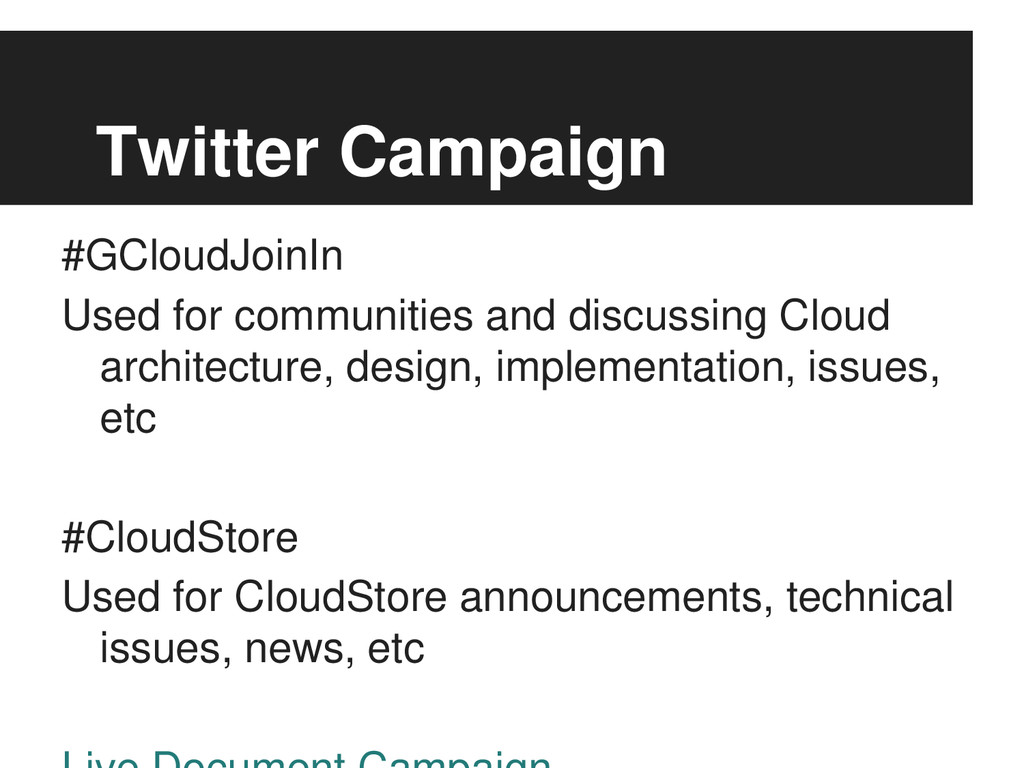Click the word "Twitter" in the title
The height and width of the screenshot is (768, 1024).
pos(207,151)
